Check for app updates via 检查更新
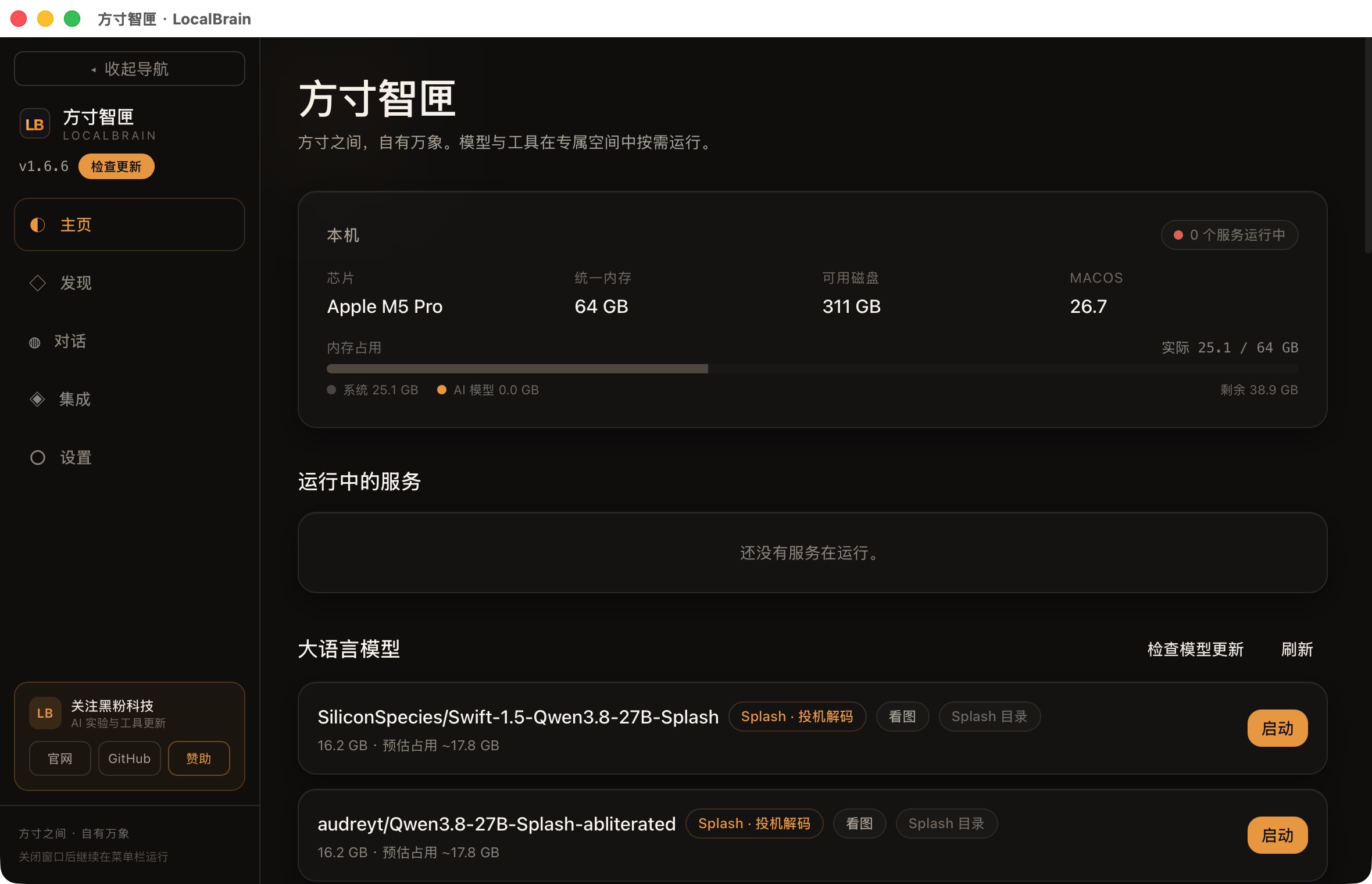 116,166
